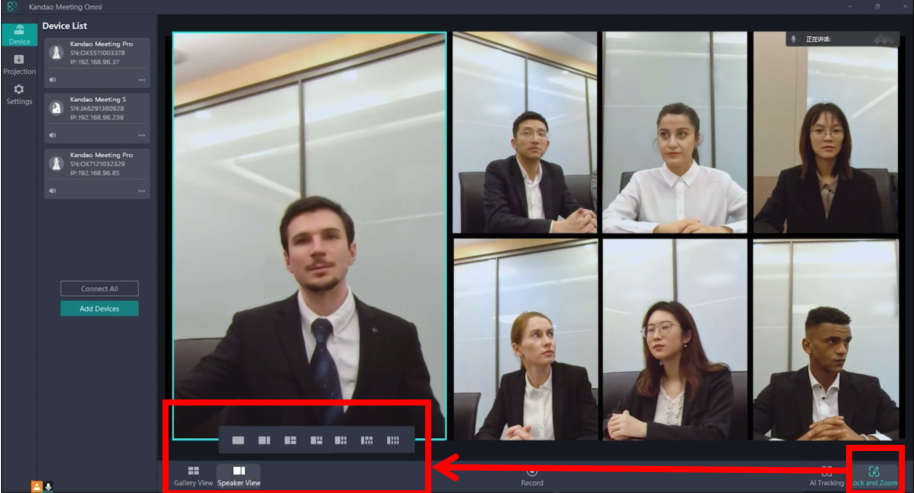Screen dimensions: 914x493
Task: Click the Add Devices button
Action: (100, 308)
